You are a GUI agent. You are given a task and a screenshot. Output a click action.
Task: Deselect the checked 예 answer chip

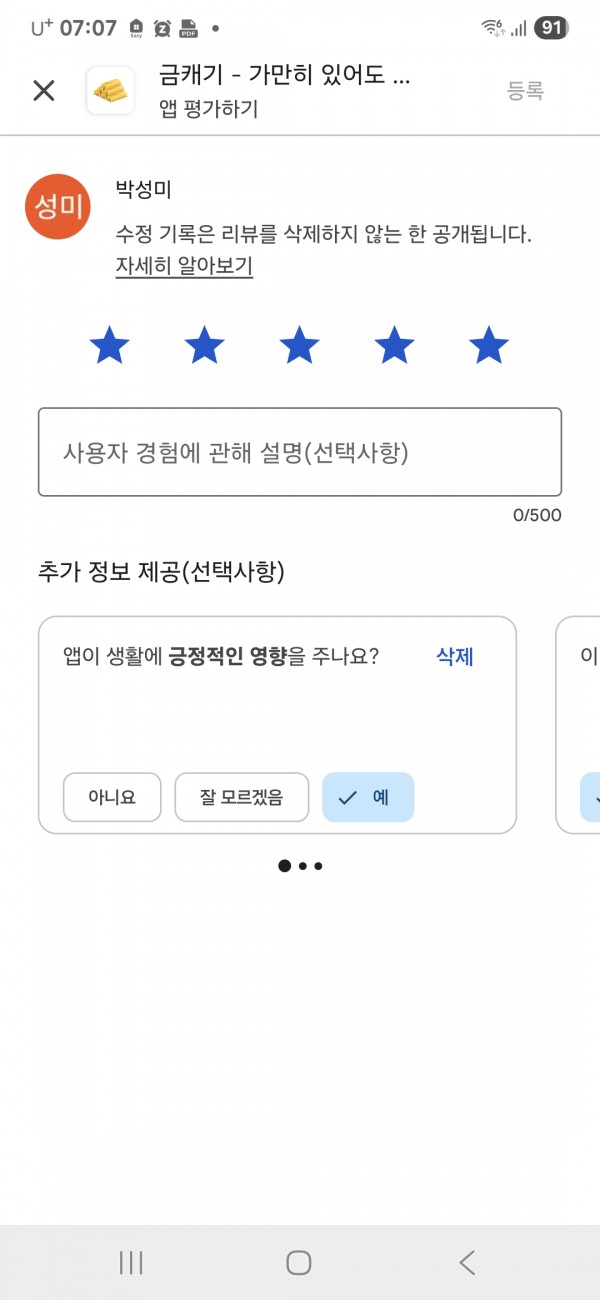[368, 797]
